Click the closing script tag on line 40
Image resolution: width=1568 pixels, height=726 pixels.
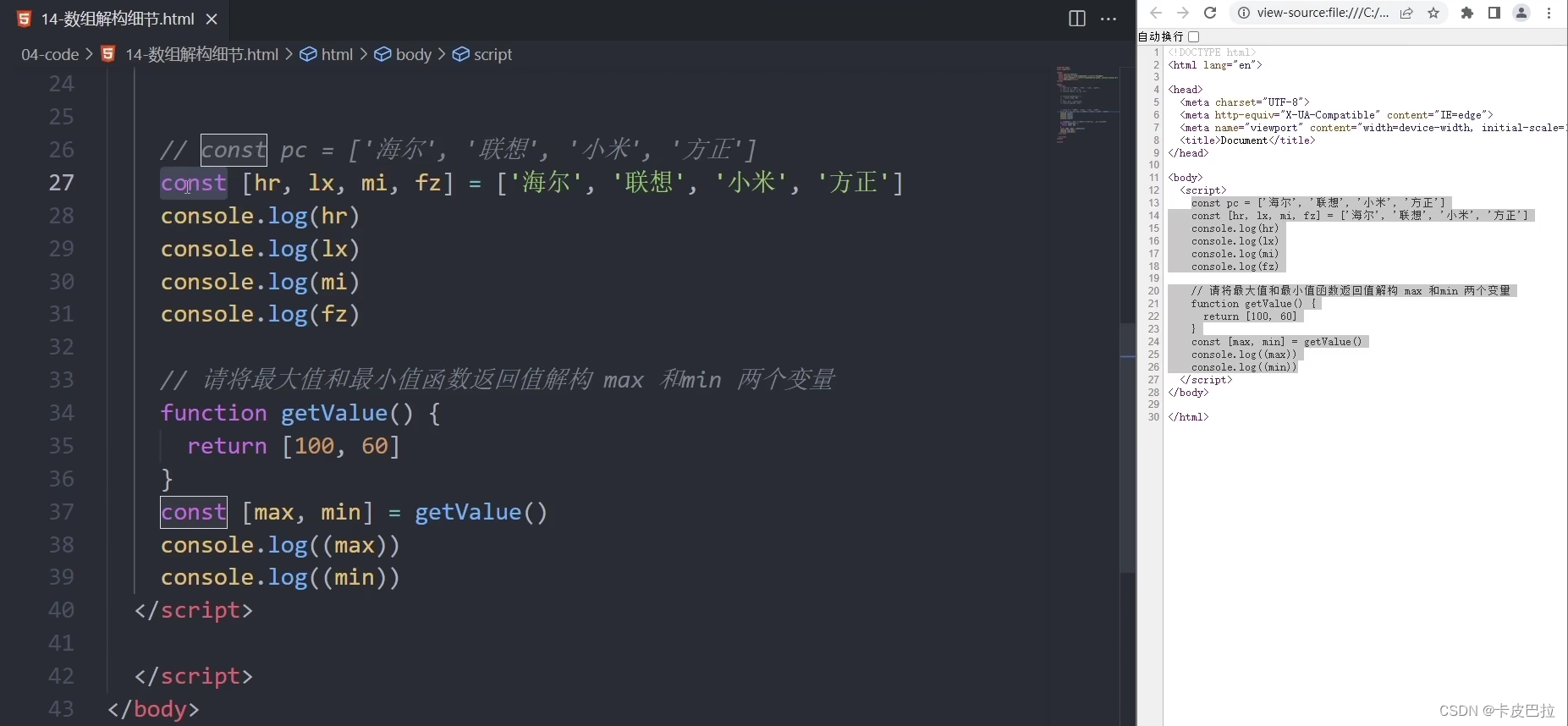pos(194,610)
